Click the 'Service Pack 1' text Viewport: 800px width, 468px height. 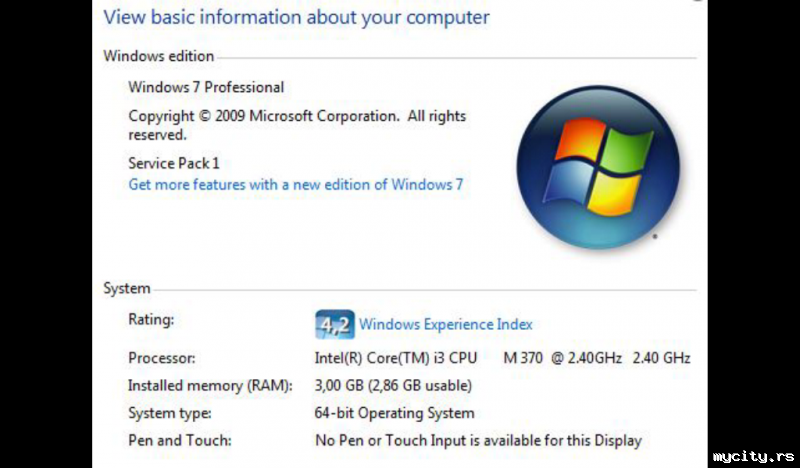[174, 163]
